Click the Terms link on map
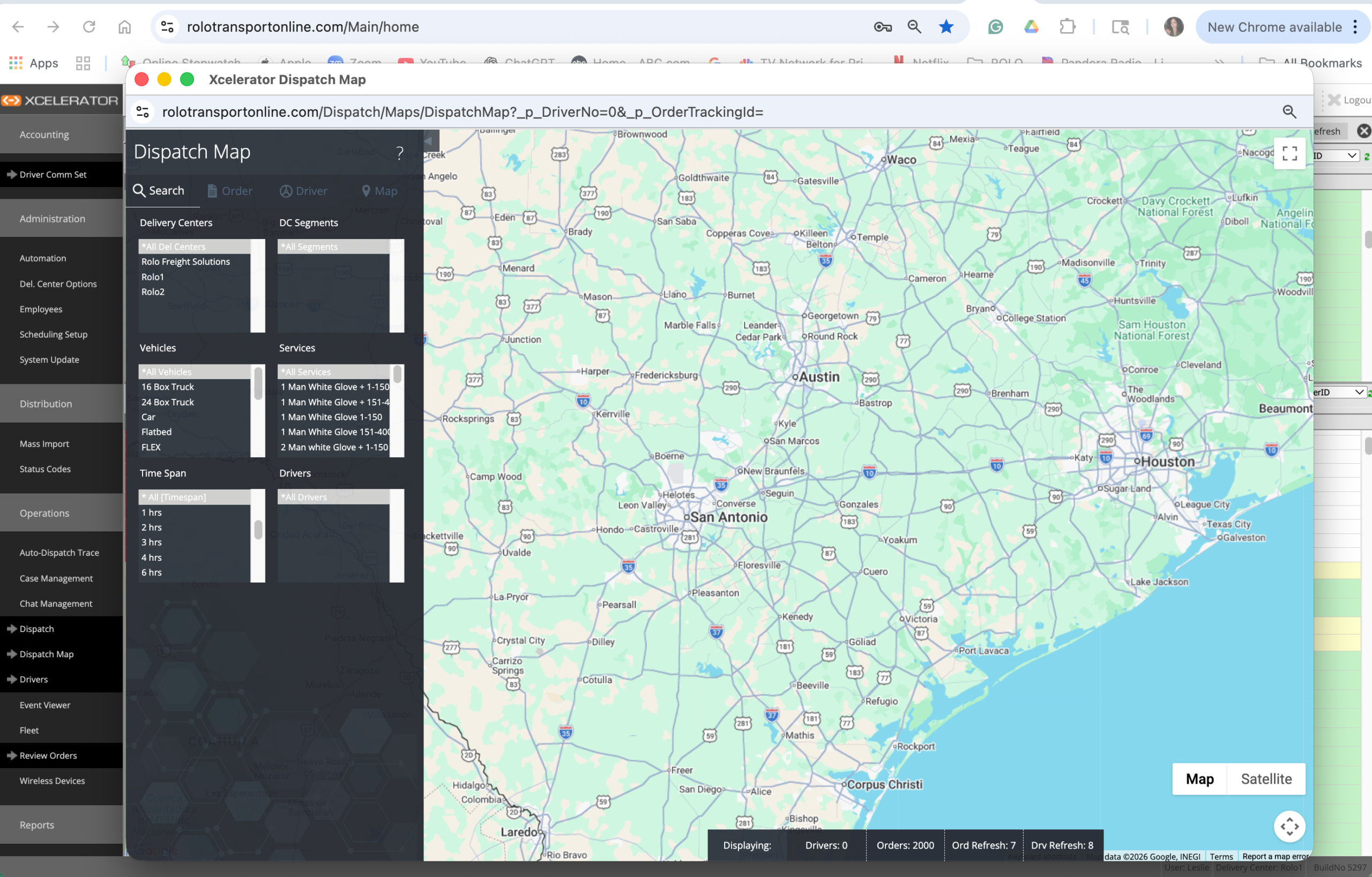 click(x=1221, y=857)
